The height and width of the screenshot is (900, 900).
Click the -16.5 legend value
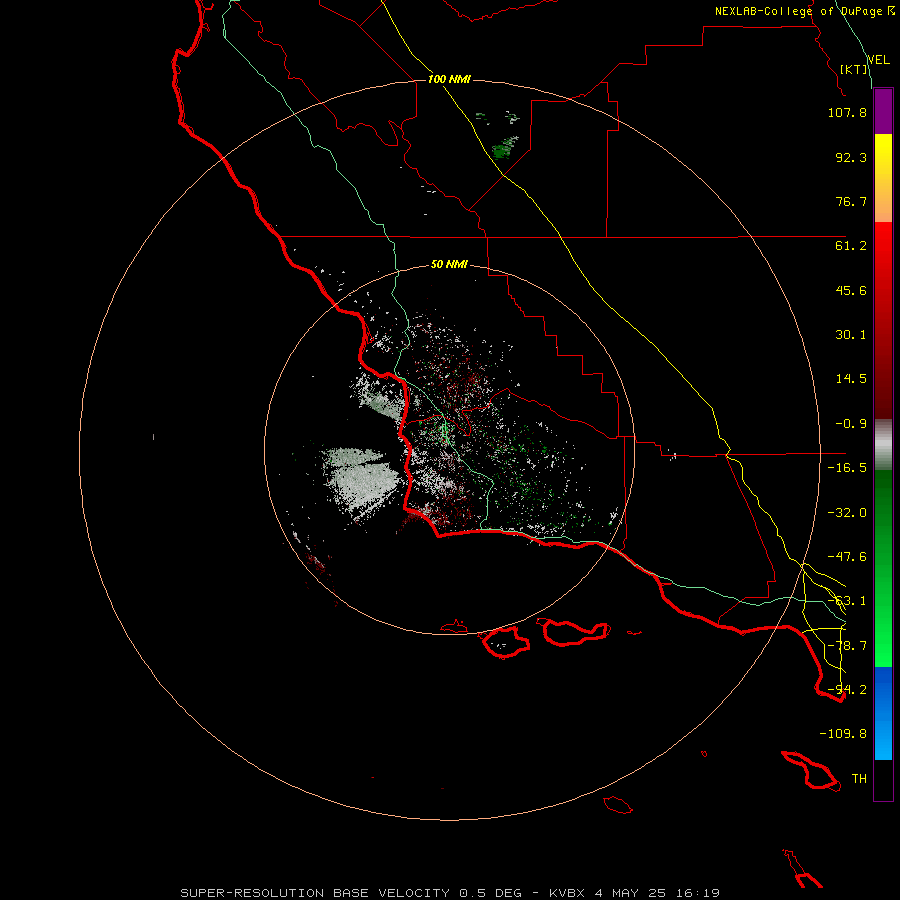coord(847,468)
